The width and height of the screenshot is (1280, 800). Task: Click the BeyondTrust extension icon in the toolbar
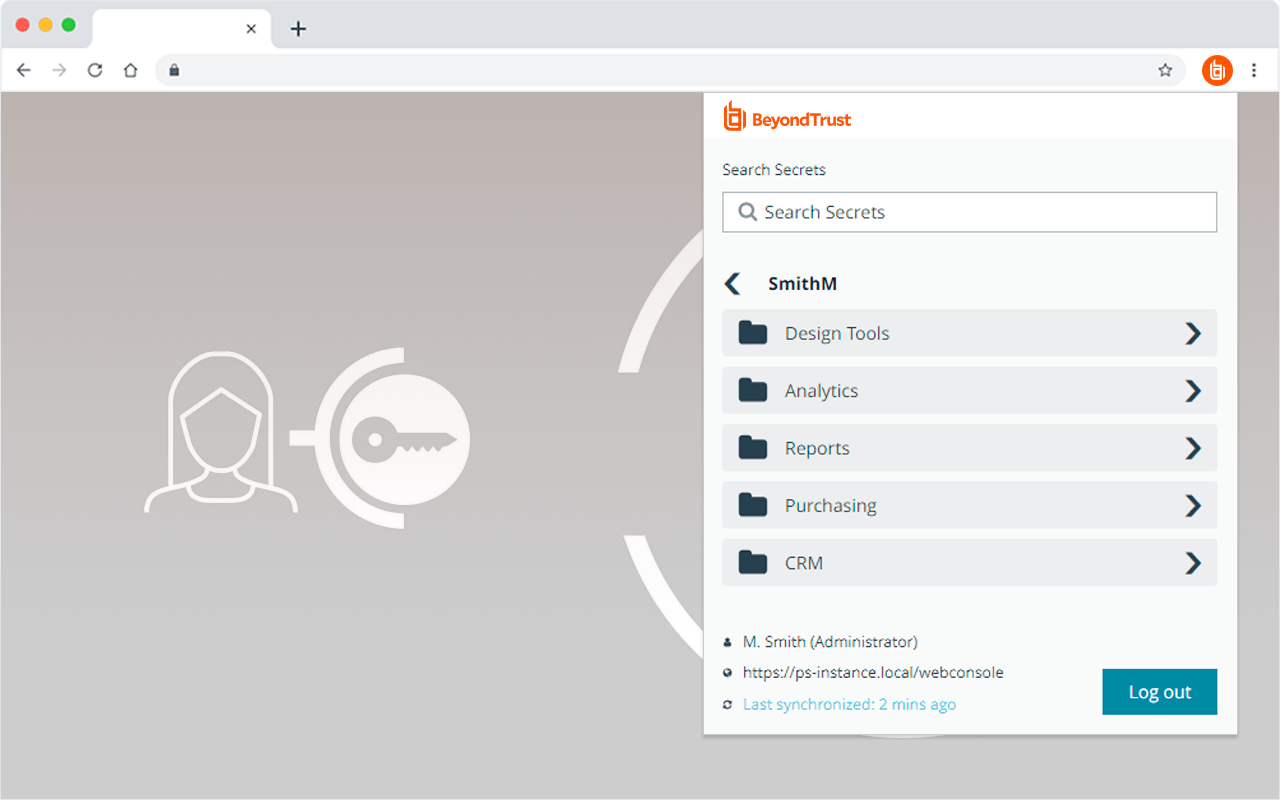pyautogui.click(x=1216, y=70)
